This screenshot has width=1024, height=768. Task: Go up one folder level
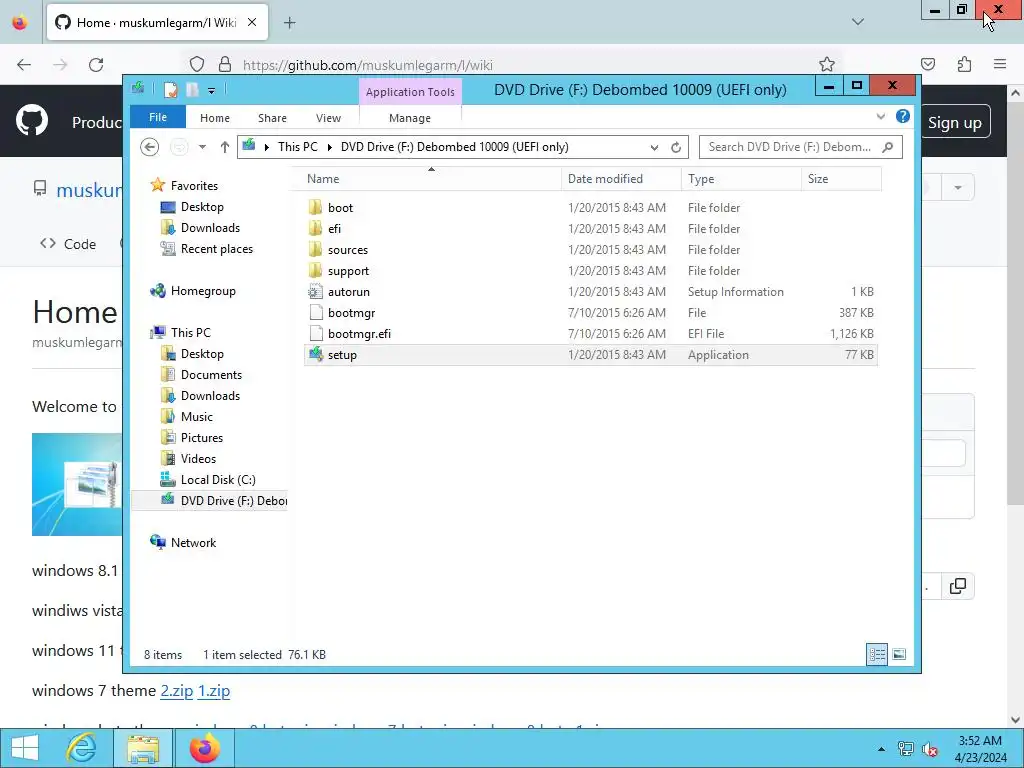(225, 147)
